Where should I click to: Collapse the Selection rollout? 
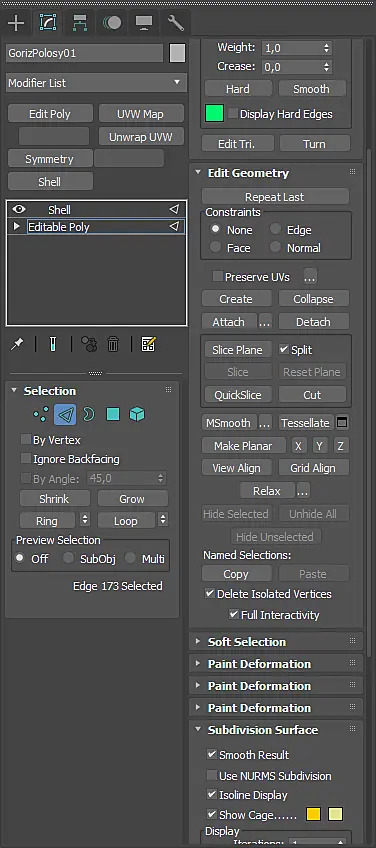[14, 390]
